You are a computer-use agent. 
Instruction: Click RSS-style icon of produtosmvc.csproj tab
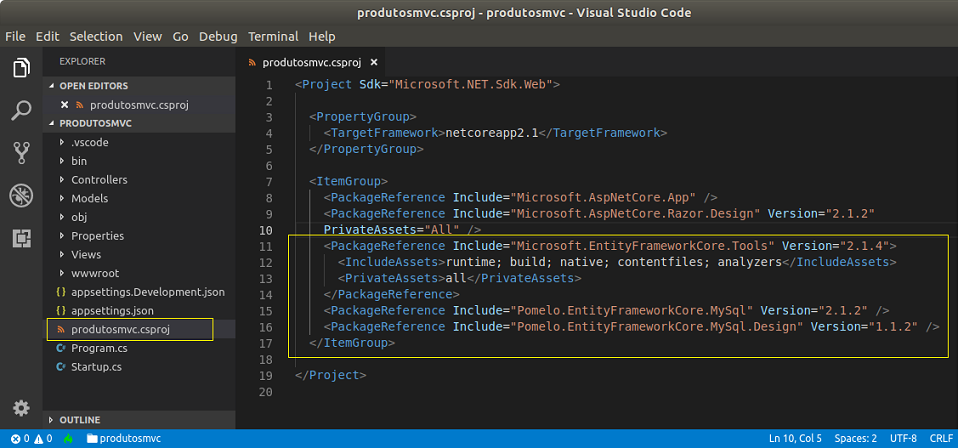(251, 62)
